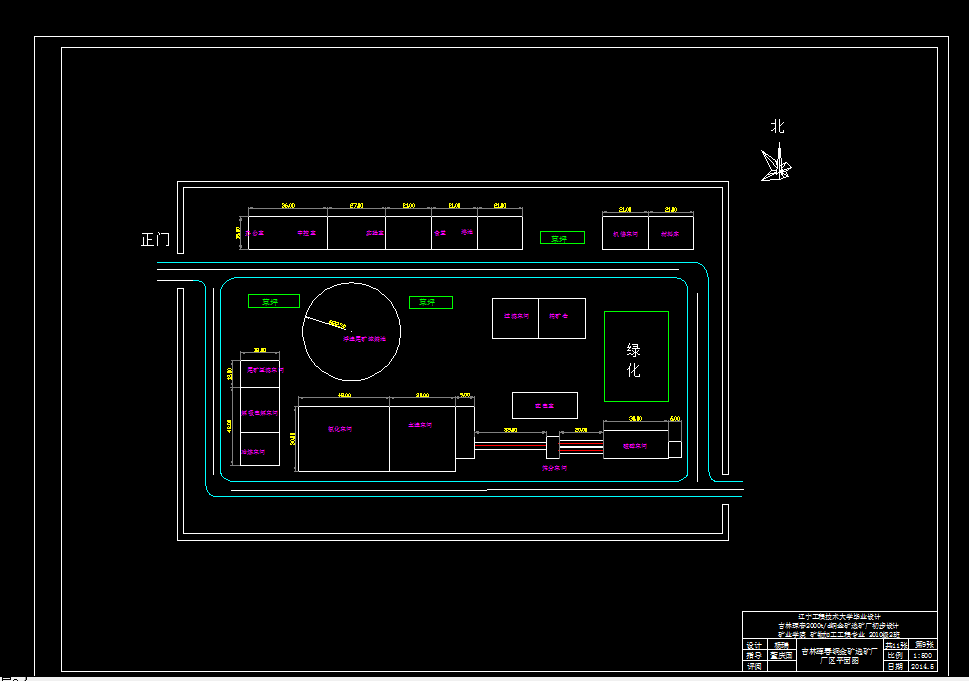Select the 日期 date label cell

pyautogui.click(x=896, y=666)
